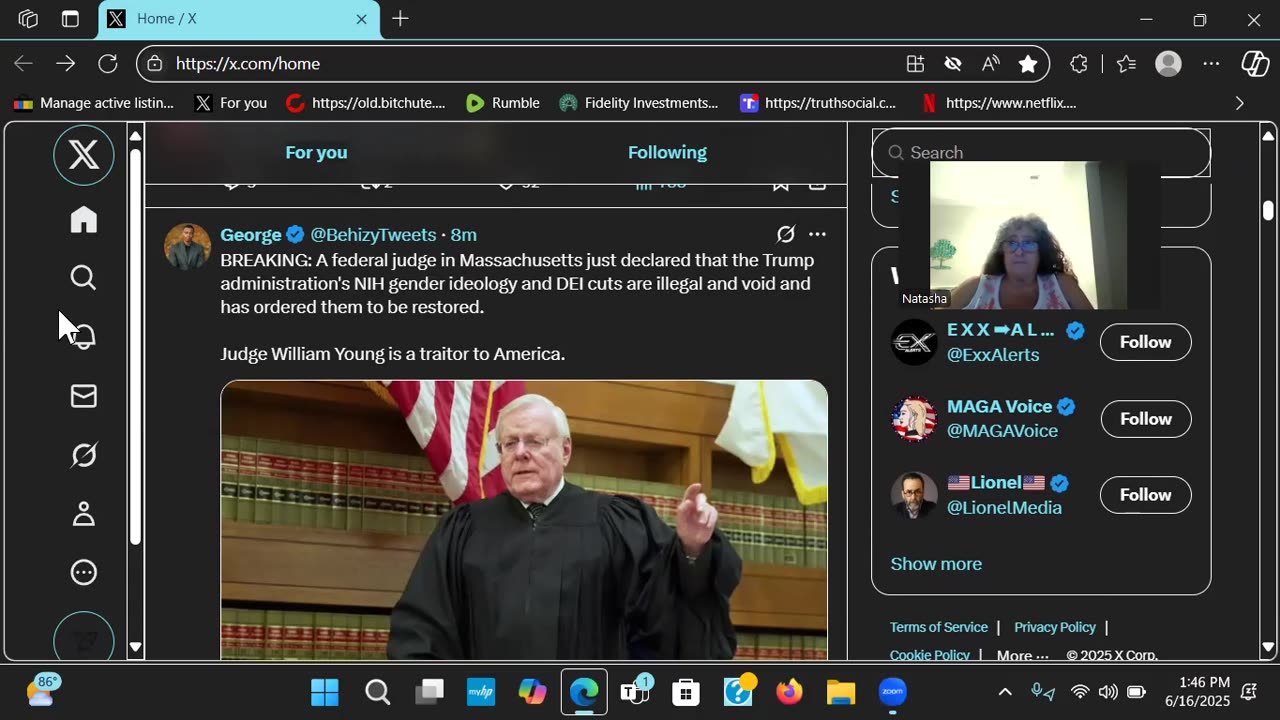Follow the MAGA Voice account
This screenshot has width=1280, height=720.
pyautogui.click(x=1146, y=419)
